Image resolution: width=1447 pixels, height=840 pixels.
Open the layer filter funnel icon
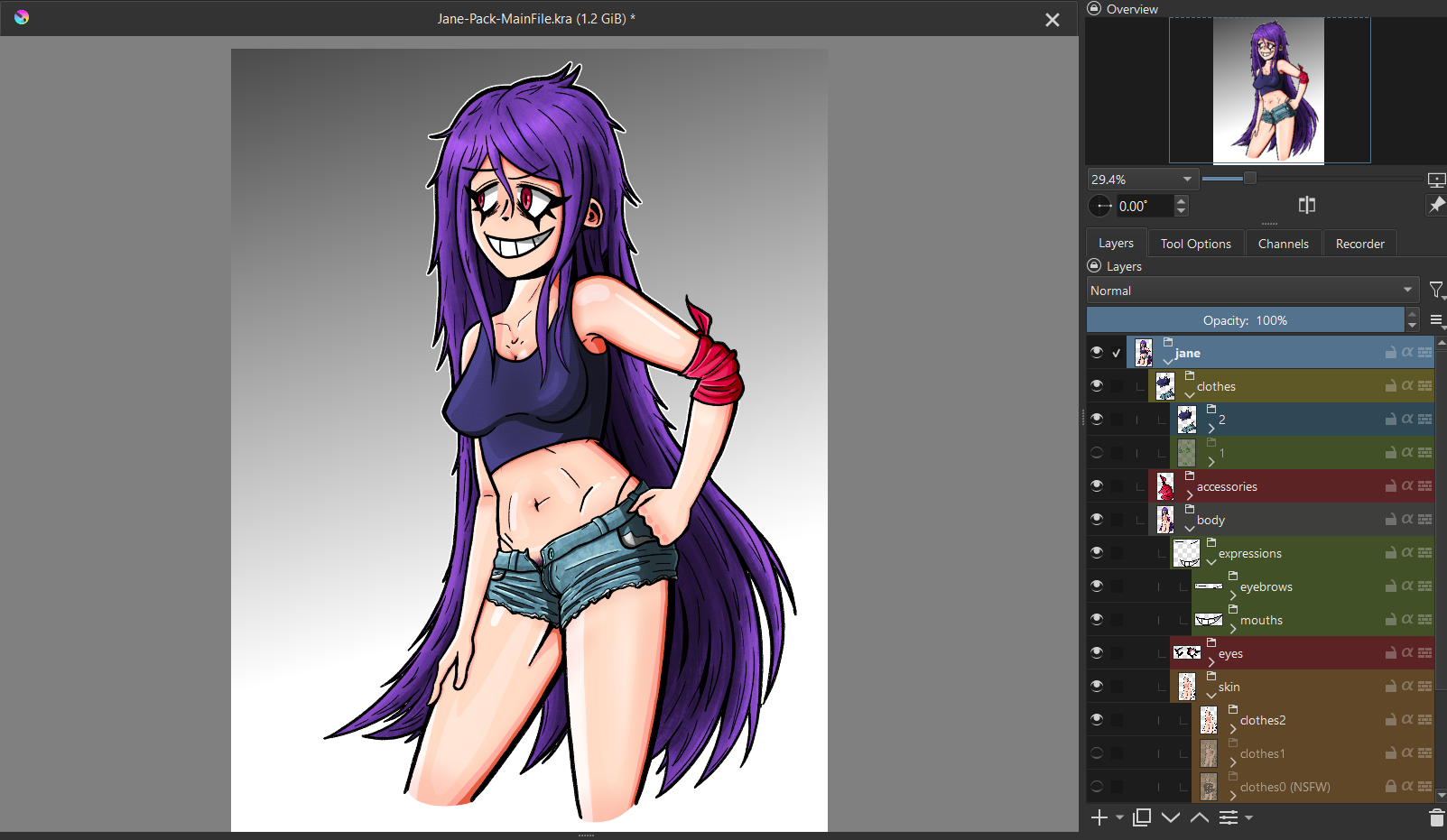1436,291
